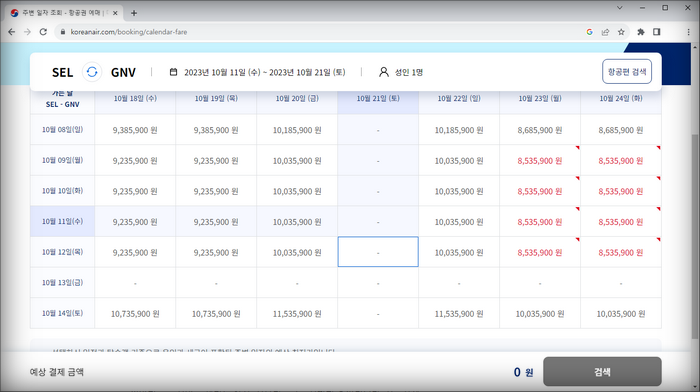Click the swap route arrows icon
The width and height of the screenshot is (700, 392).
(92, 72)
